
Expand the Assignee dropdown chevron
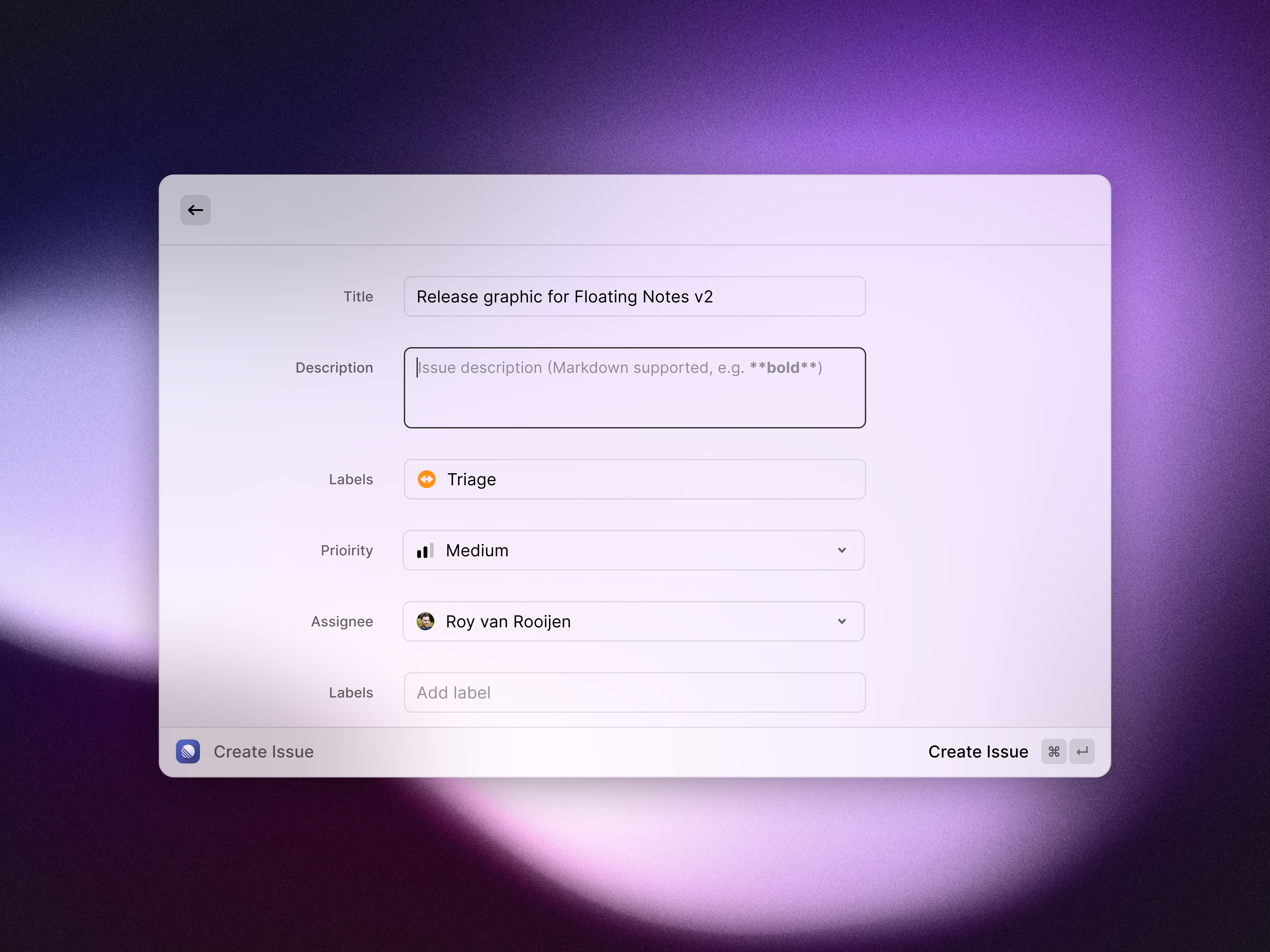[x=842, y=621]
